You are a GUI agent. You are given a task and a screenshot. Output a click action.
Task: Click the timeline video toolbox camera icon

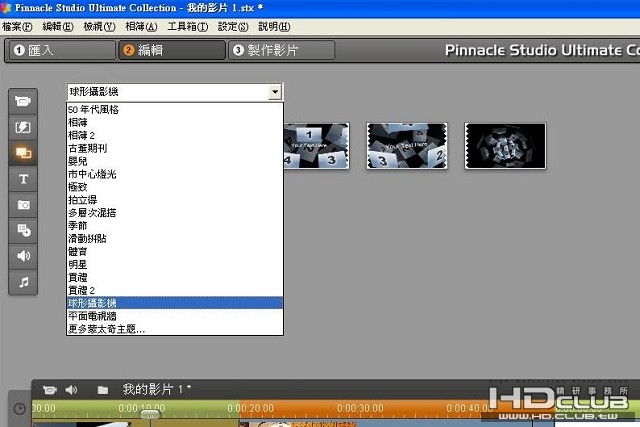50,390
